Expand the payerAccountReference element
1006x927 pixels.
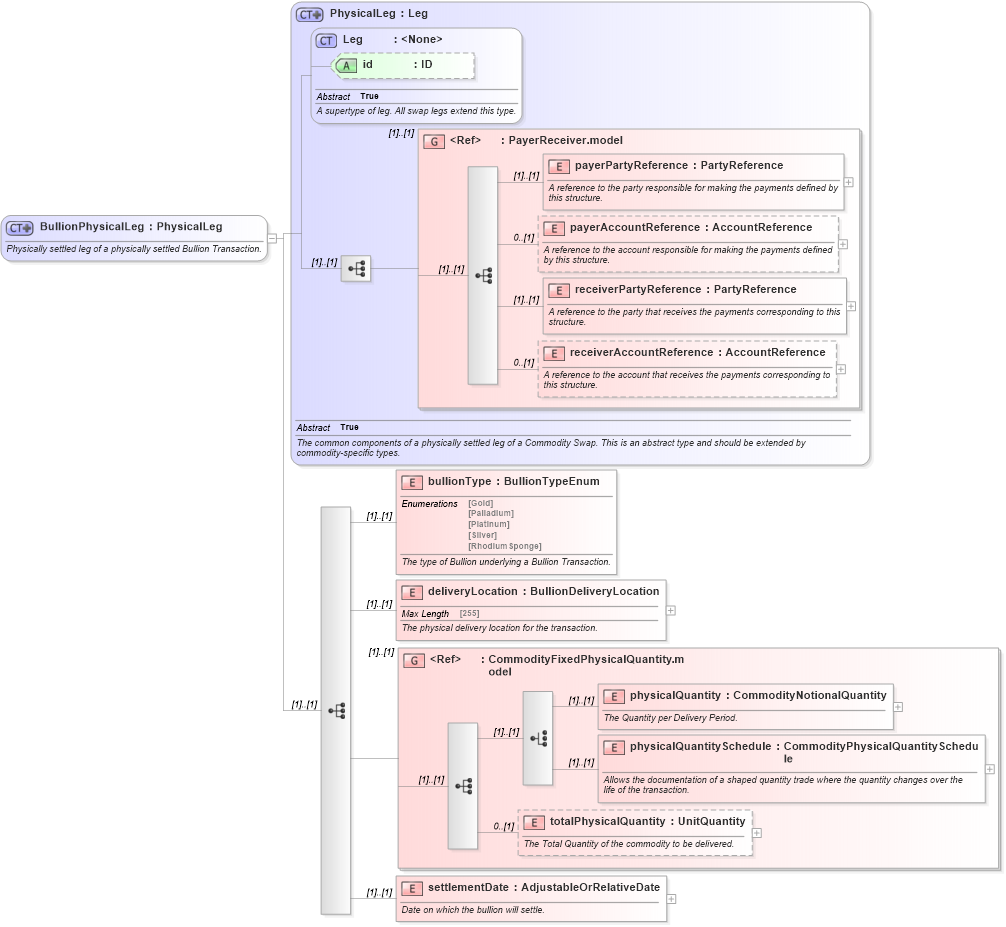(x=843, y=244)
